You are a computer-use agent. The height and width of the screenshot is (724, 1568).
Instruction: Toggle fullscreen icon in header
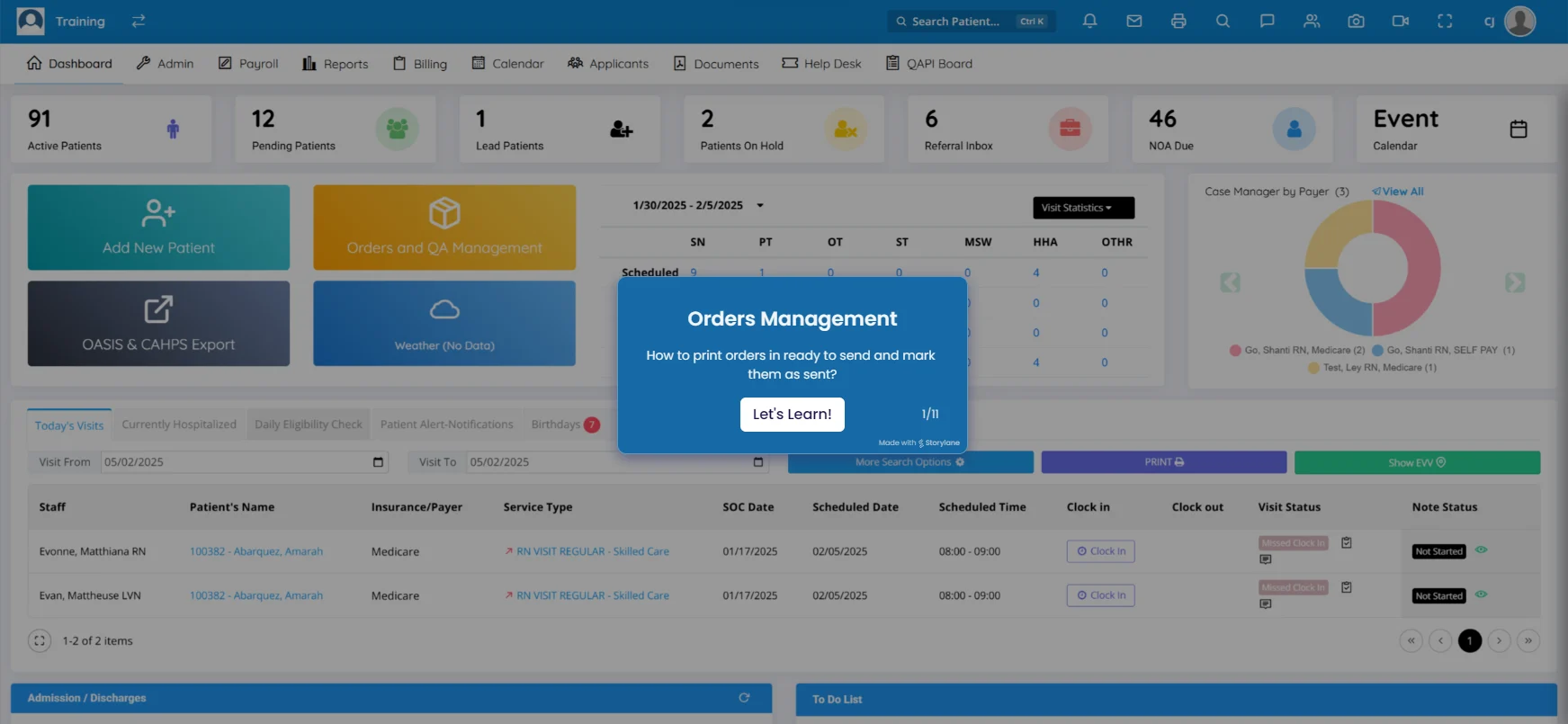tap(1445, 21)
